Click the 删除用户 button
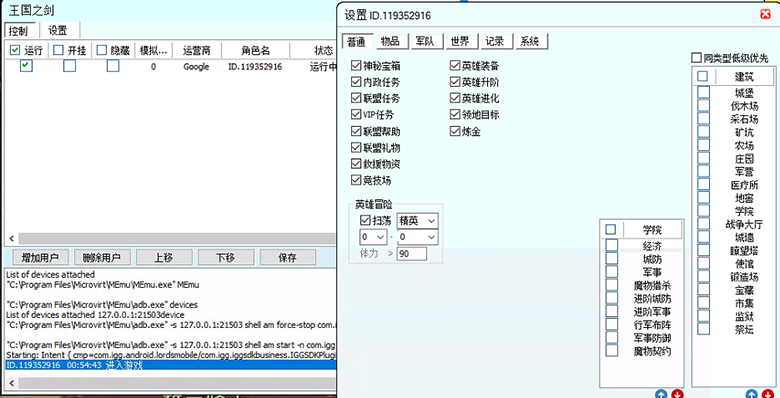 (102, 258)
